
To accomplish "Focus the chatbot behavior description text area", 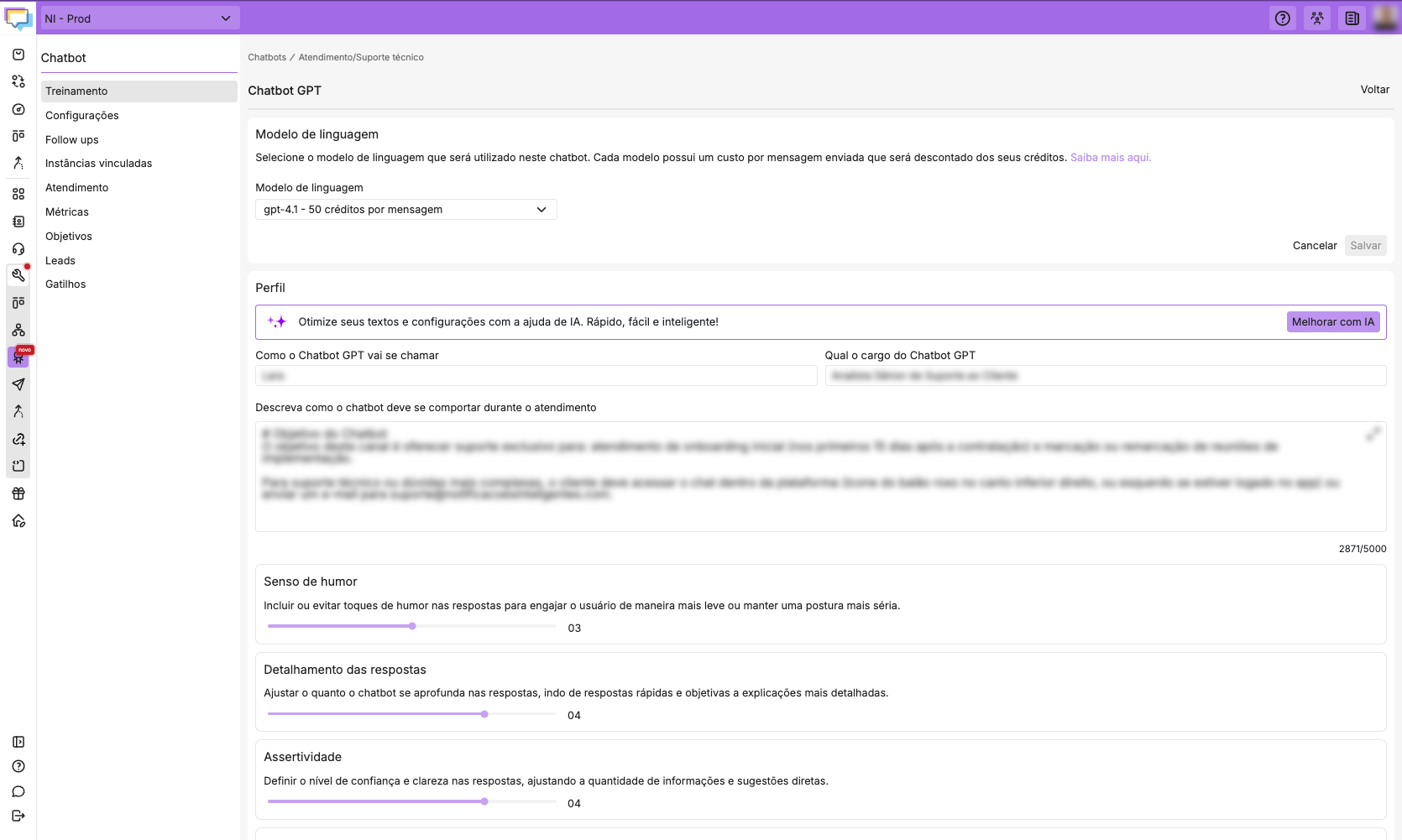I will [821, 477].
